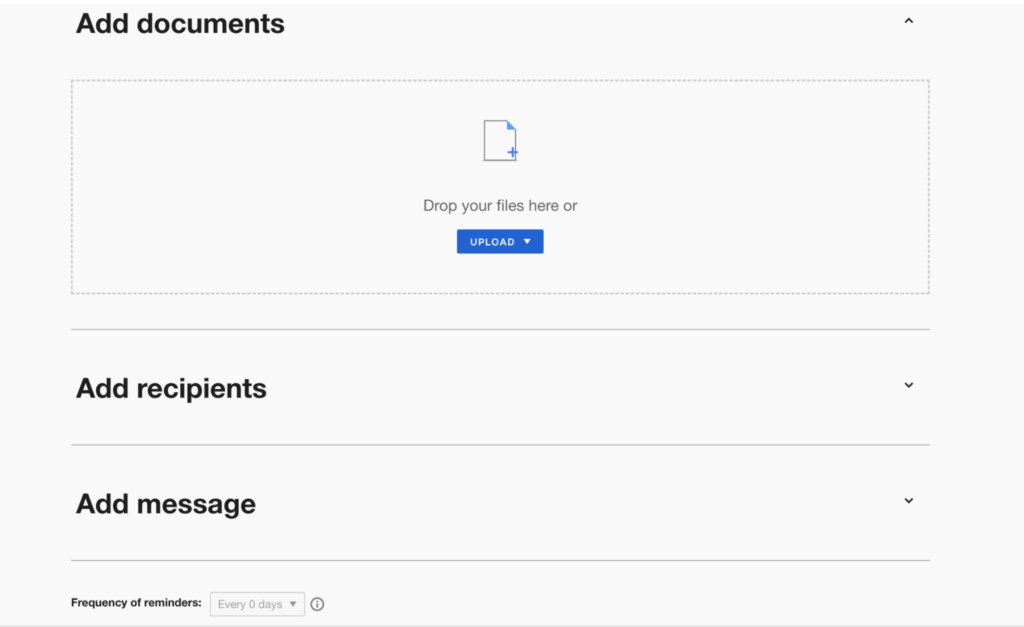Click the downward chevron beside Add message
The width and height of the screenshot is (1024, 627).
point(908,500)
